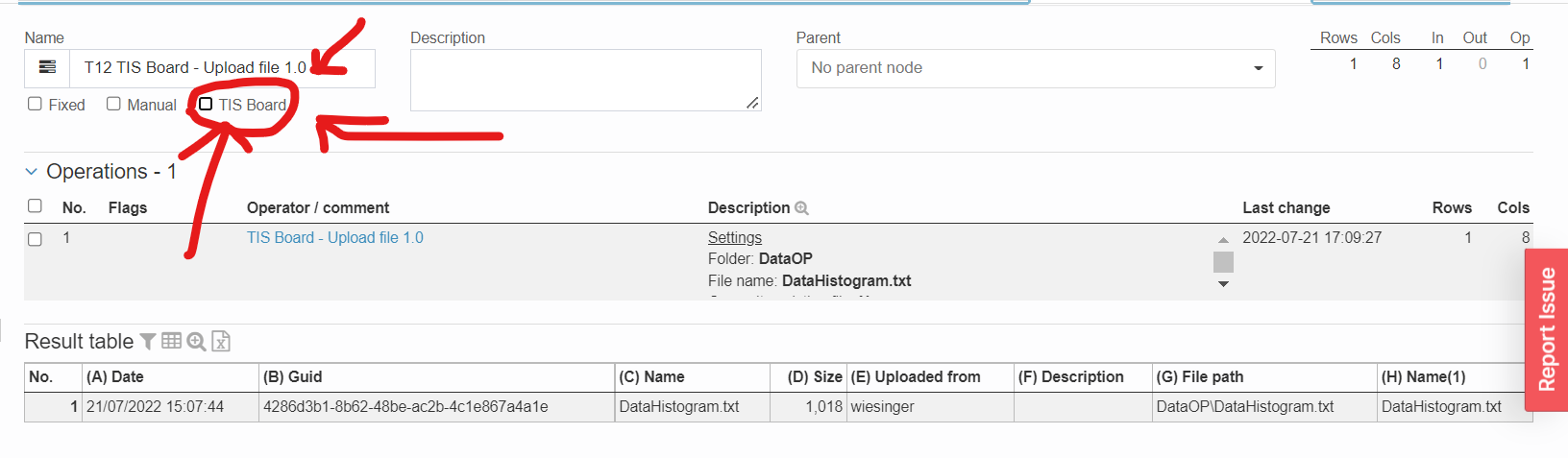The image size is (1568, 458).
Task: Click the Folder: DataOP line
Action: click(x=760, y=258)
